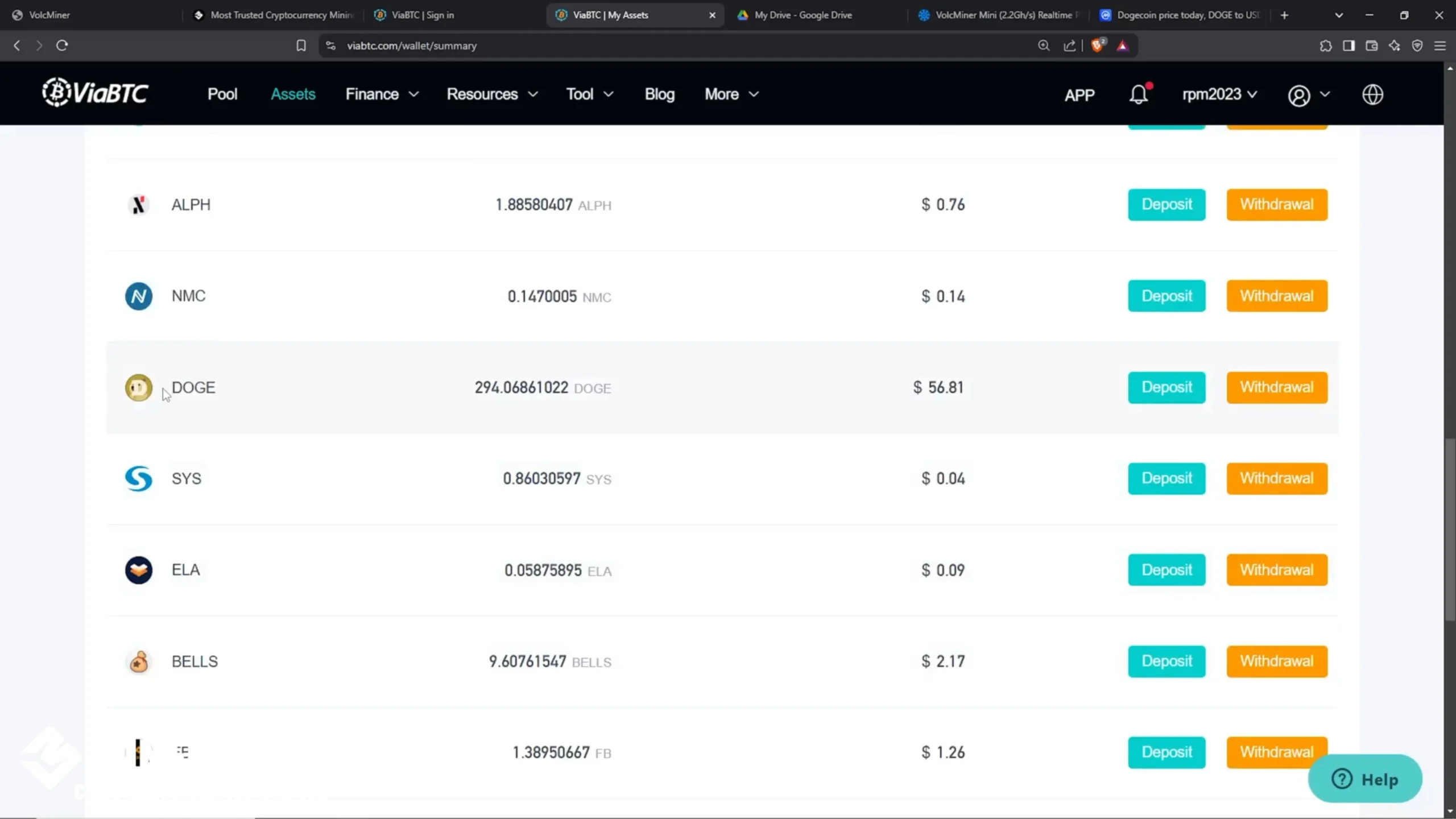1456x819 pixels.
Task: Click the page vertical scrollbar thumb
Action: pyautogui.click(x=1450, y=529)
